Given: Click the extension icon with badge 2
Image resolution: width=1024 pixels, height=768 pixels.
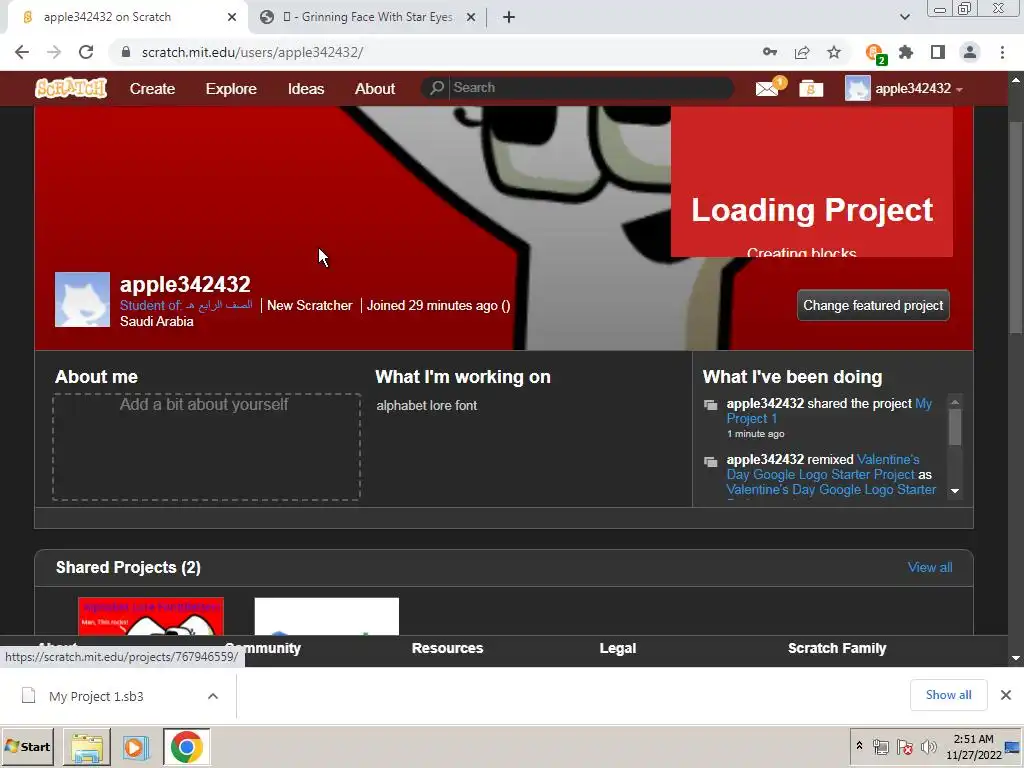Looking at the screenshot, I should click(x=875, y=54).
